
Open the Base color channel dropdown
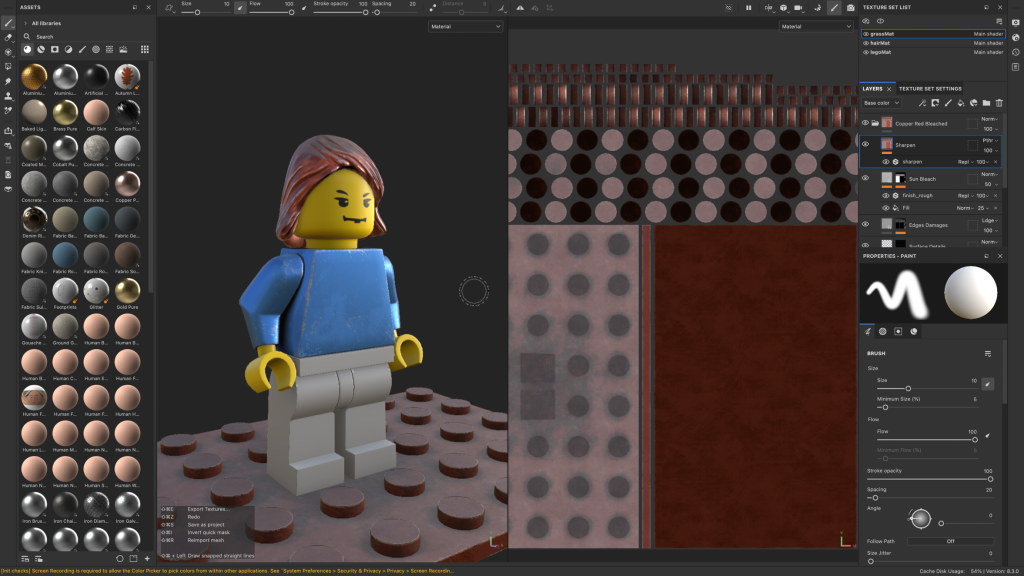click(881, 103)
